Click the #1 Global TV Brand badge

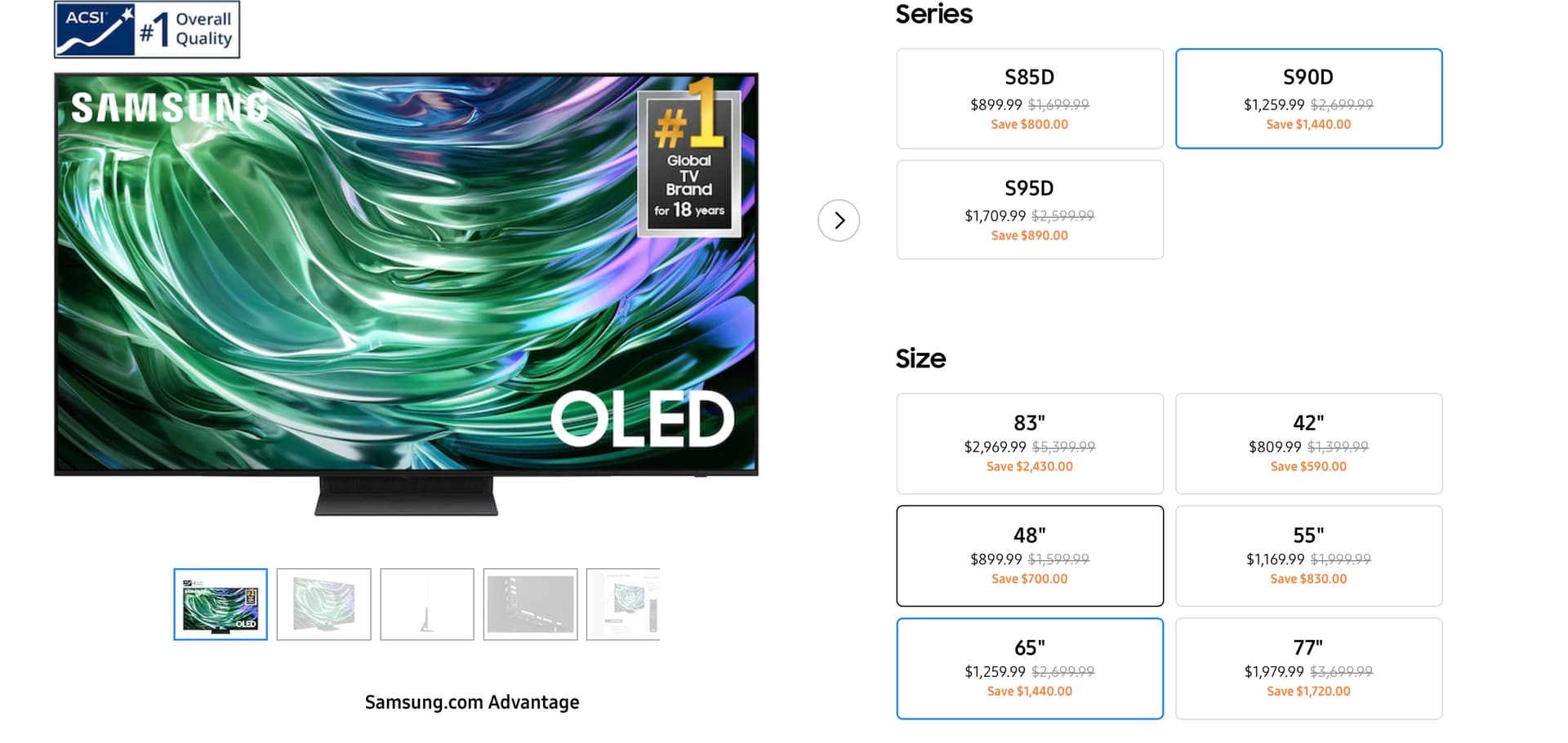click(689, 163)
